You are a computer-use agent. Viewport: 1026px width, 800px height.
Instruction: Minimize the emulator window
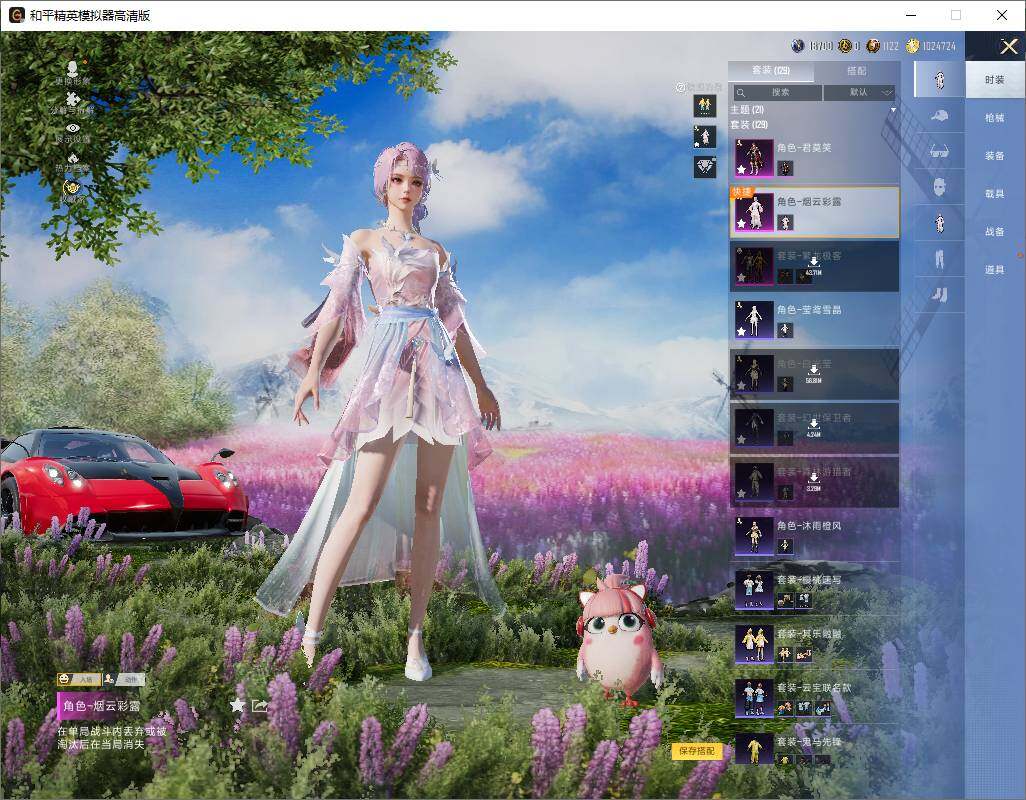tap(911, 15)
